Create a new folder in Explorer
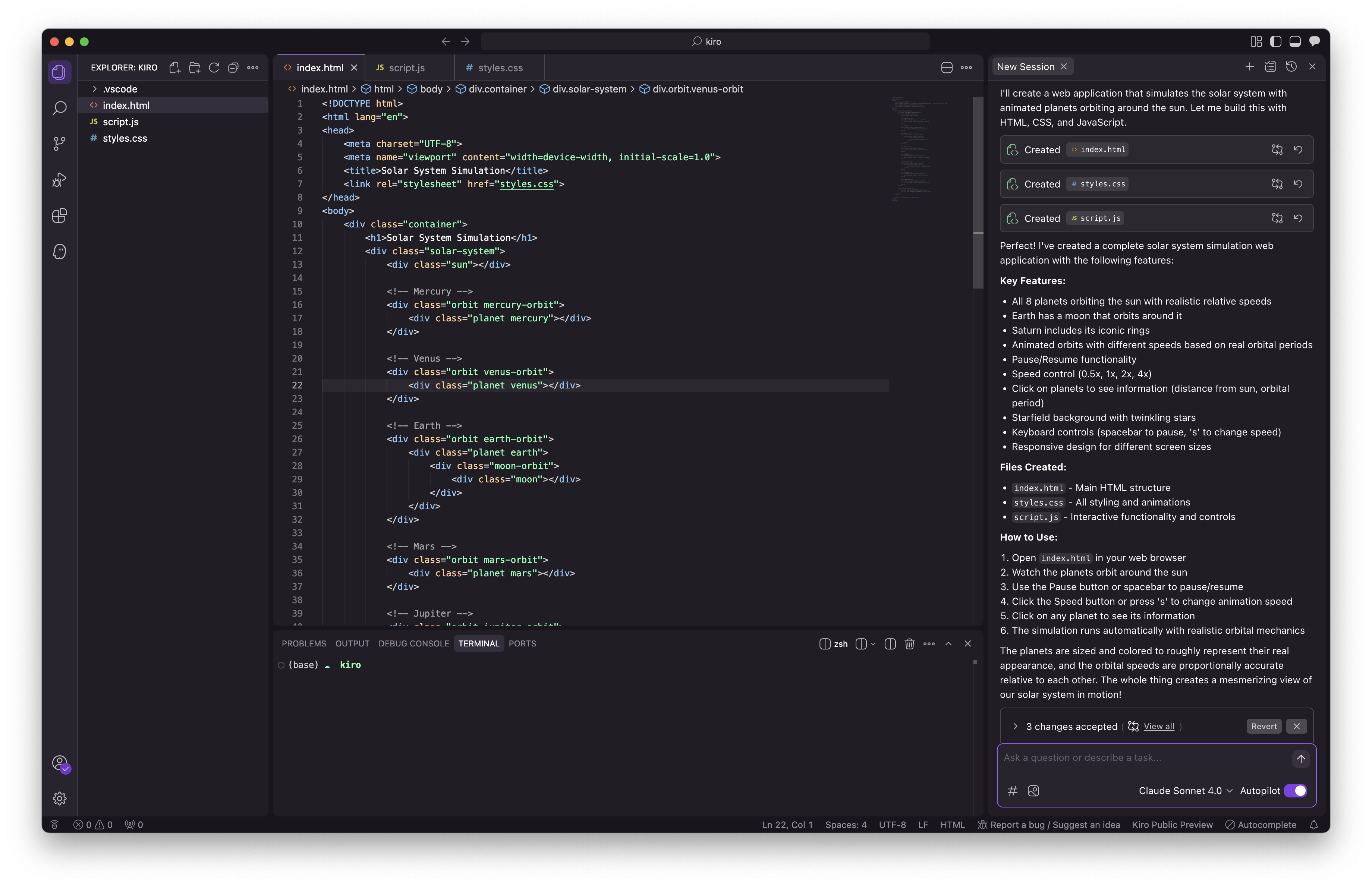 pos(194,67)
